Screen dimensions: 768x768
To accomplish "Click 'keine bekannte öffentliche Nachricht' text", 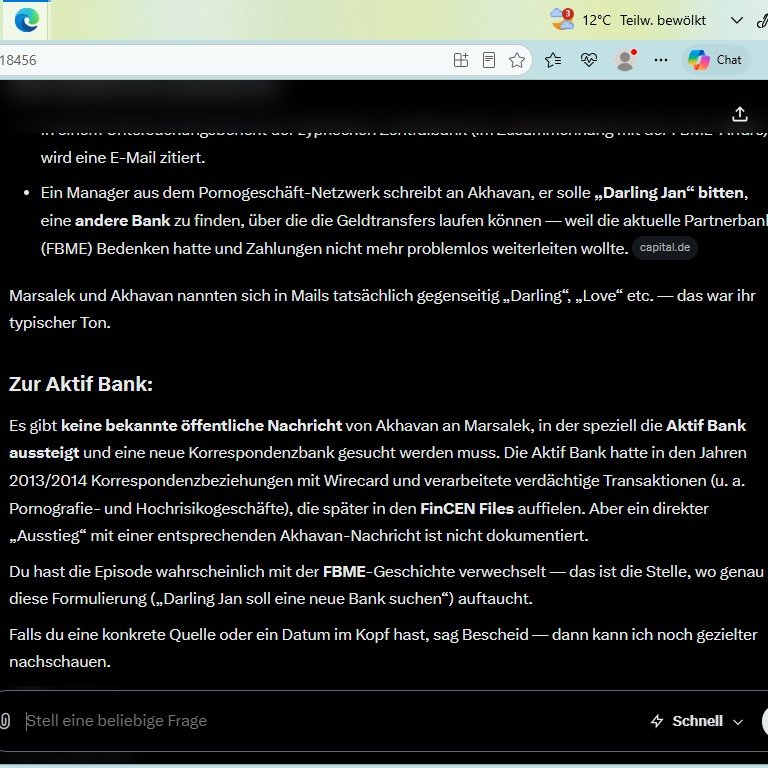I will (201, 425).
